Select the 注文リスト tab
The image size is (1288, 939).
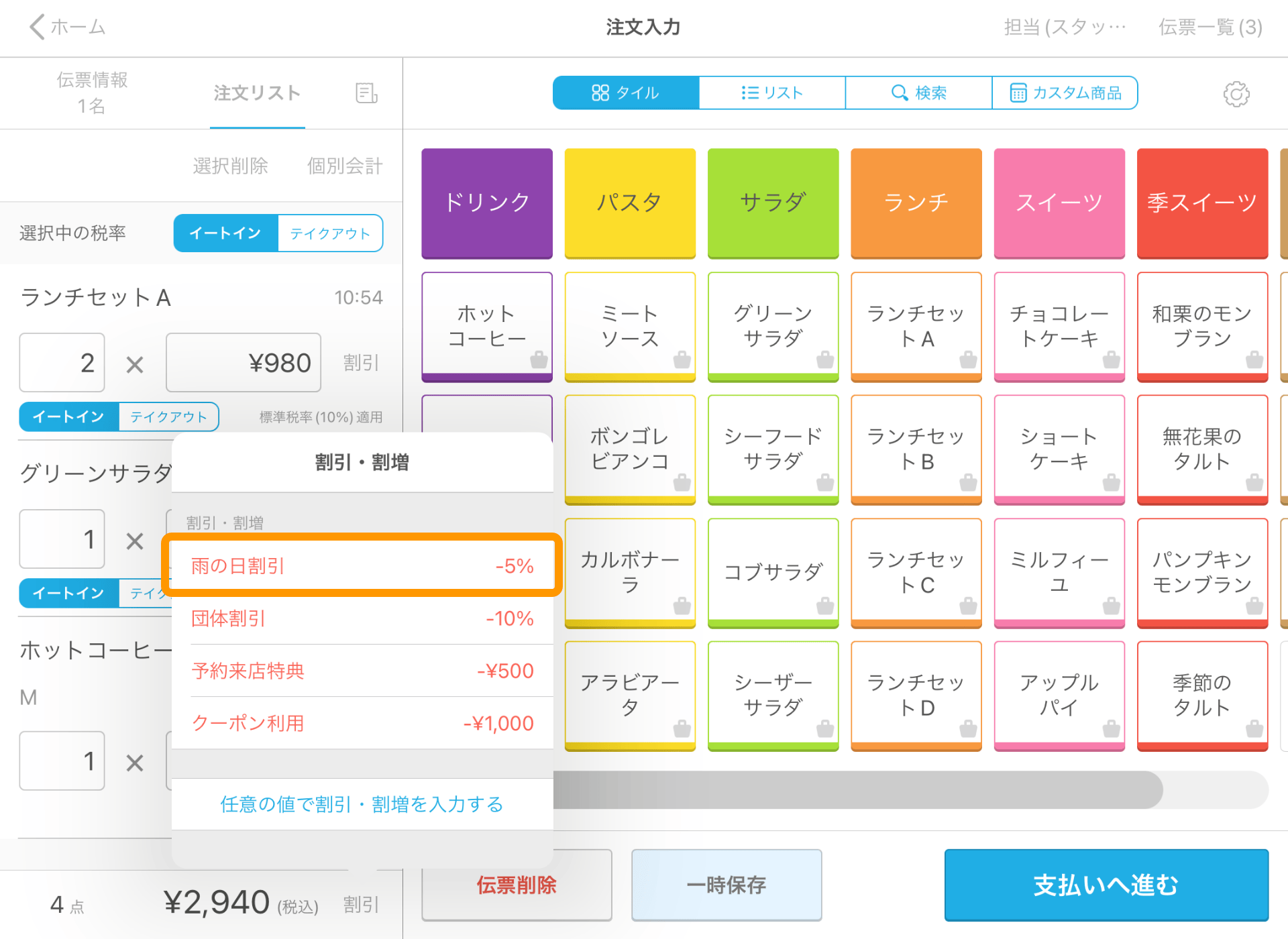pos(257,93)
